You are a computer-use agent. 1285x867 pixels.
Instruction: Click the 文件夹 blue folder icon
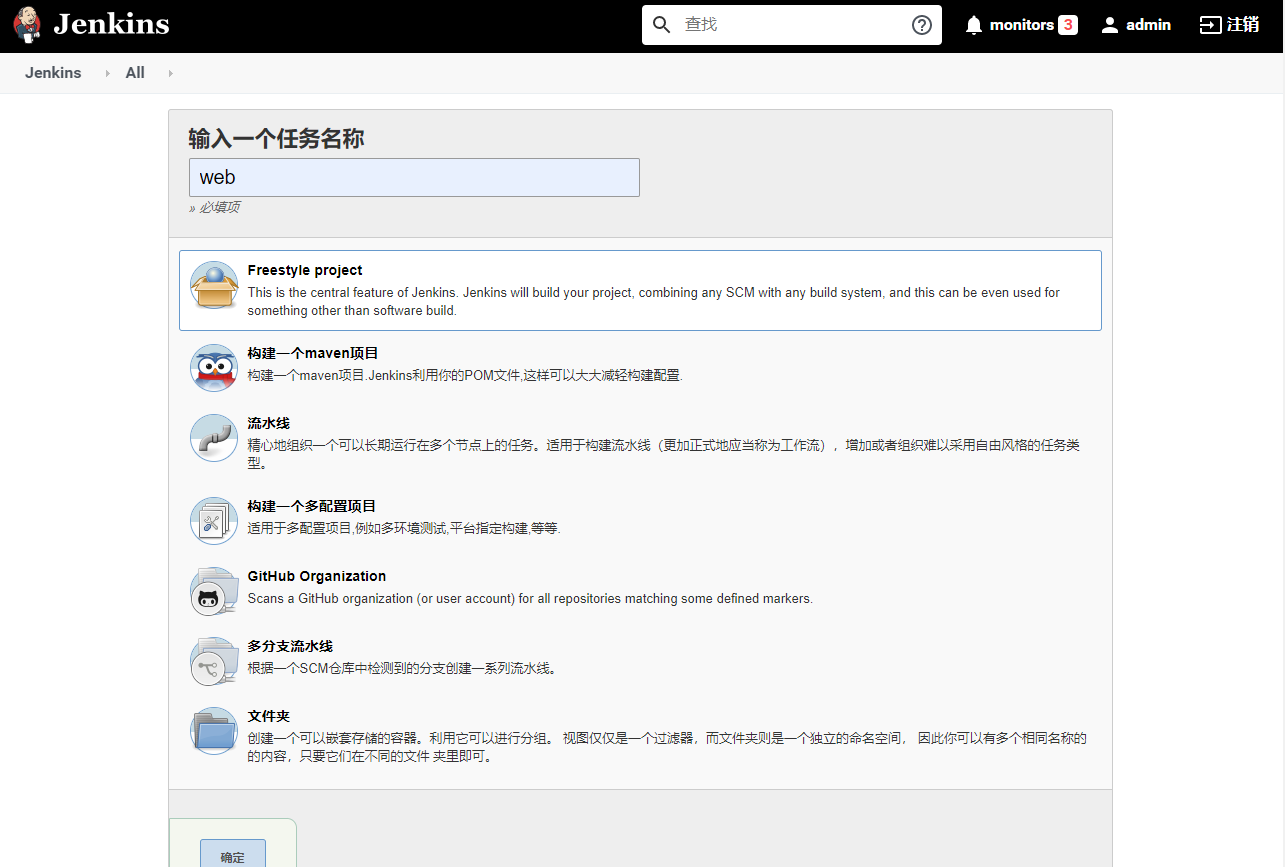pyautogui.click(x=213, y=730)
